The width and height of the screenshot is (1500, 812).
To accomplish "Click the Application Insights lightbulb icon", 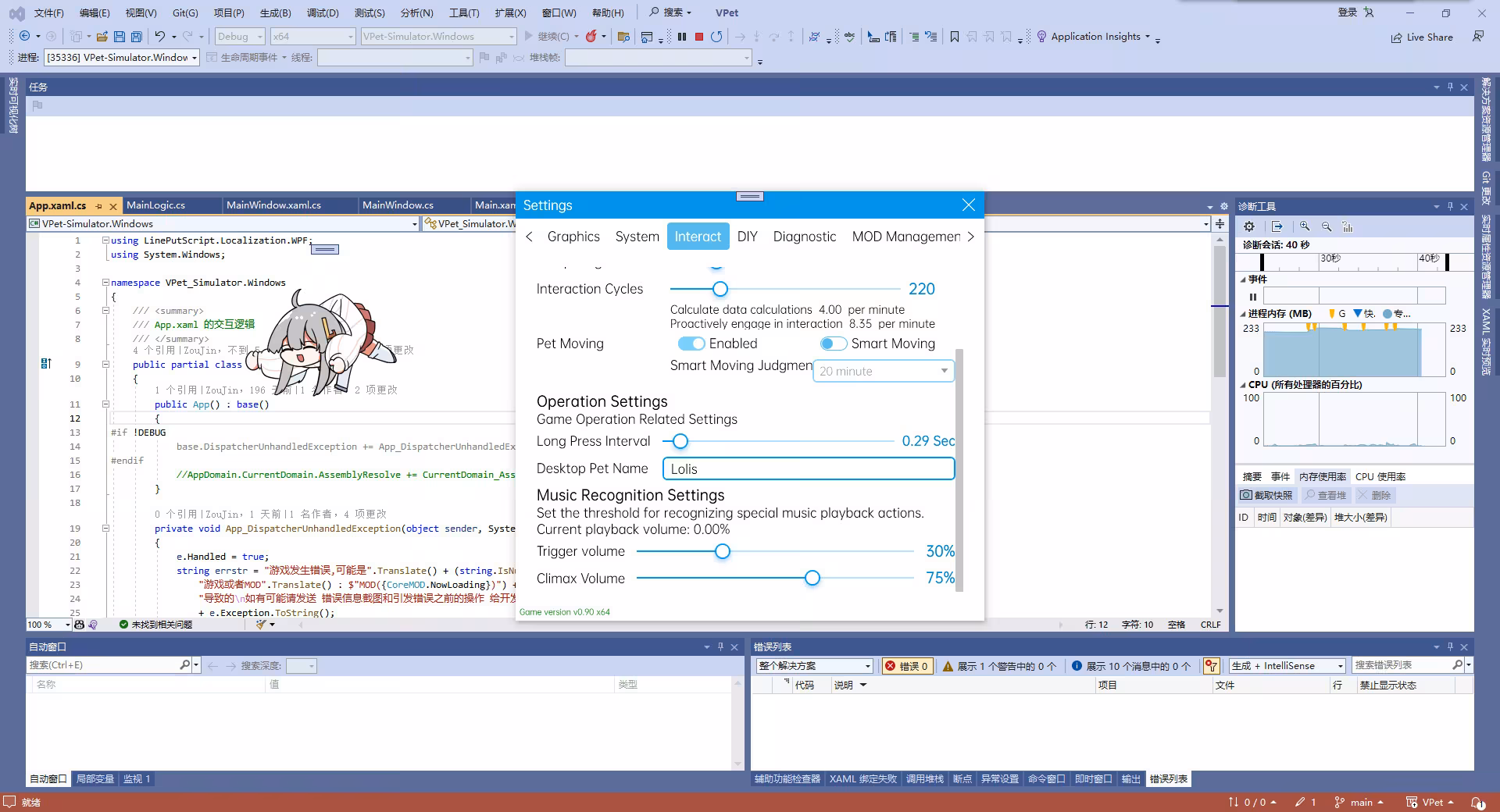I will (x=1041, y=36).
